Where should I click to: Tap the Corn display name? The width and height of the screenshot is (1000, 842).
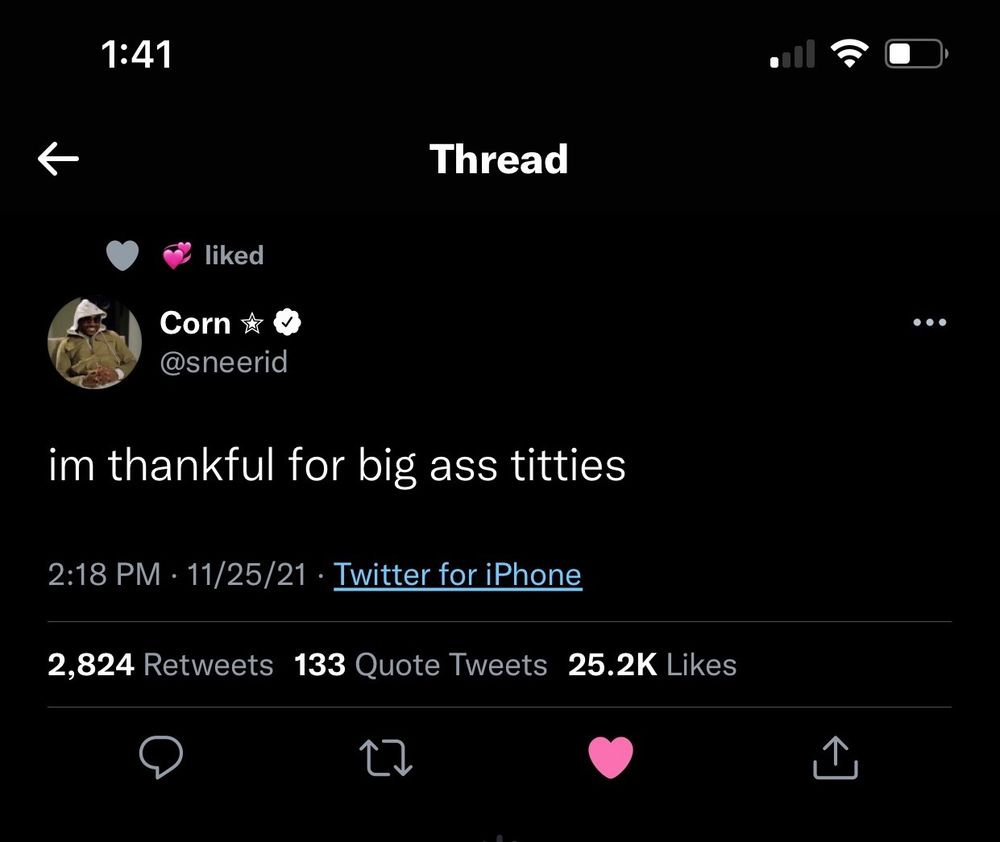click(195, 322)
